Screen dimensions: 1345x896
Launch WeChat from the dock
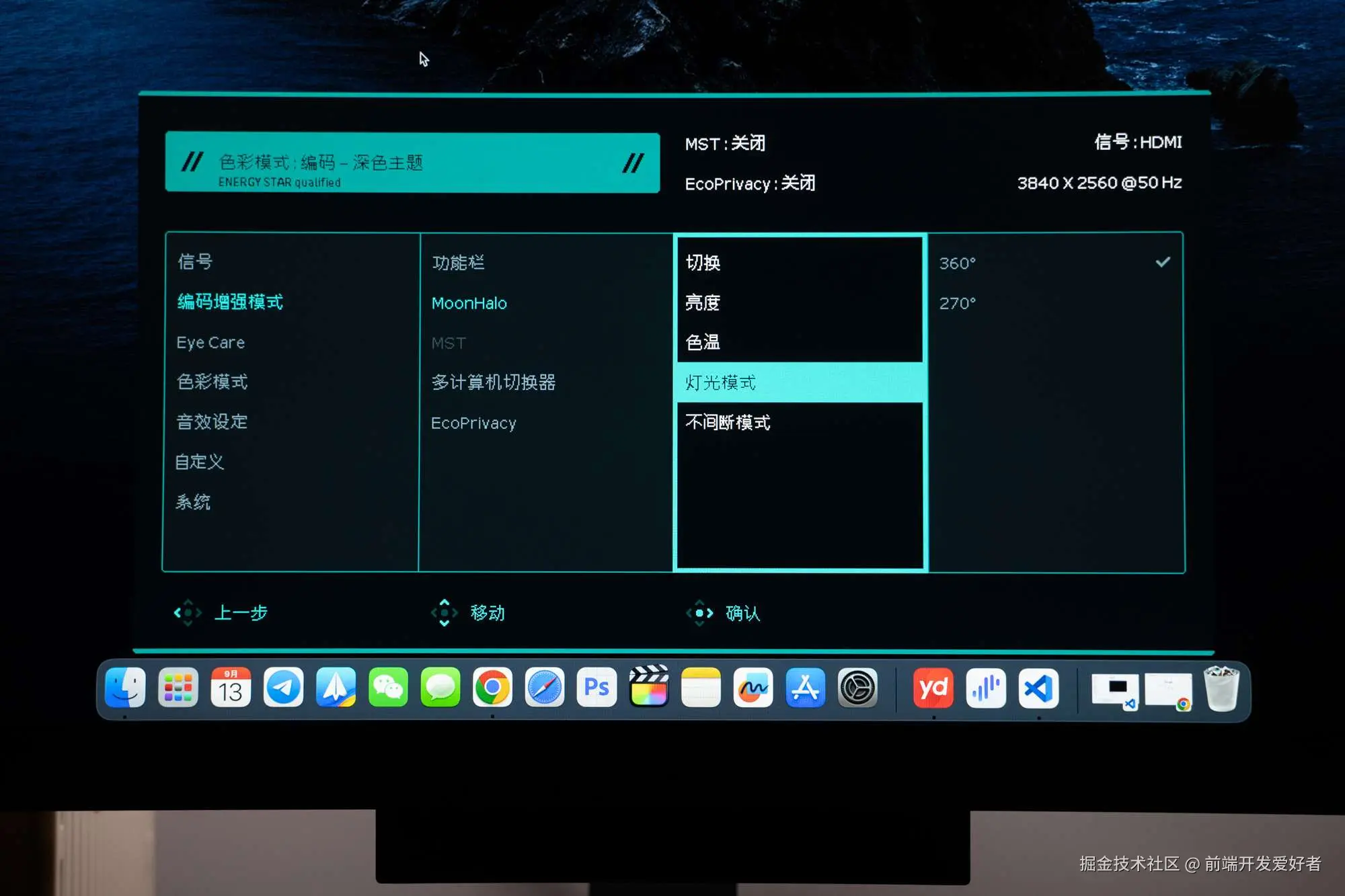388,688
